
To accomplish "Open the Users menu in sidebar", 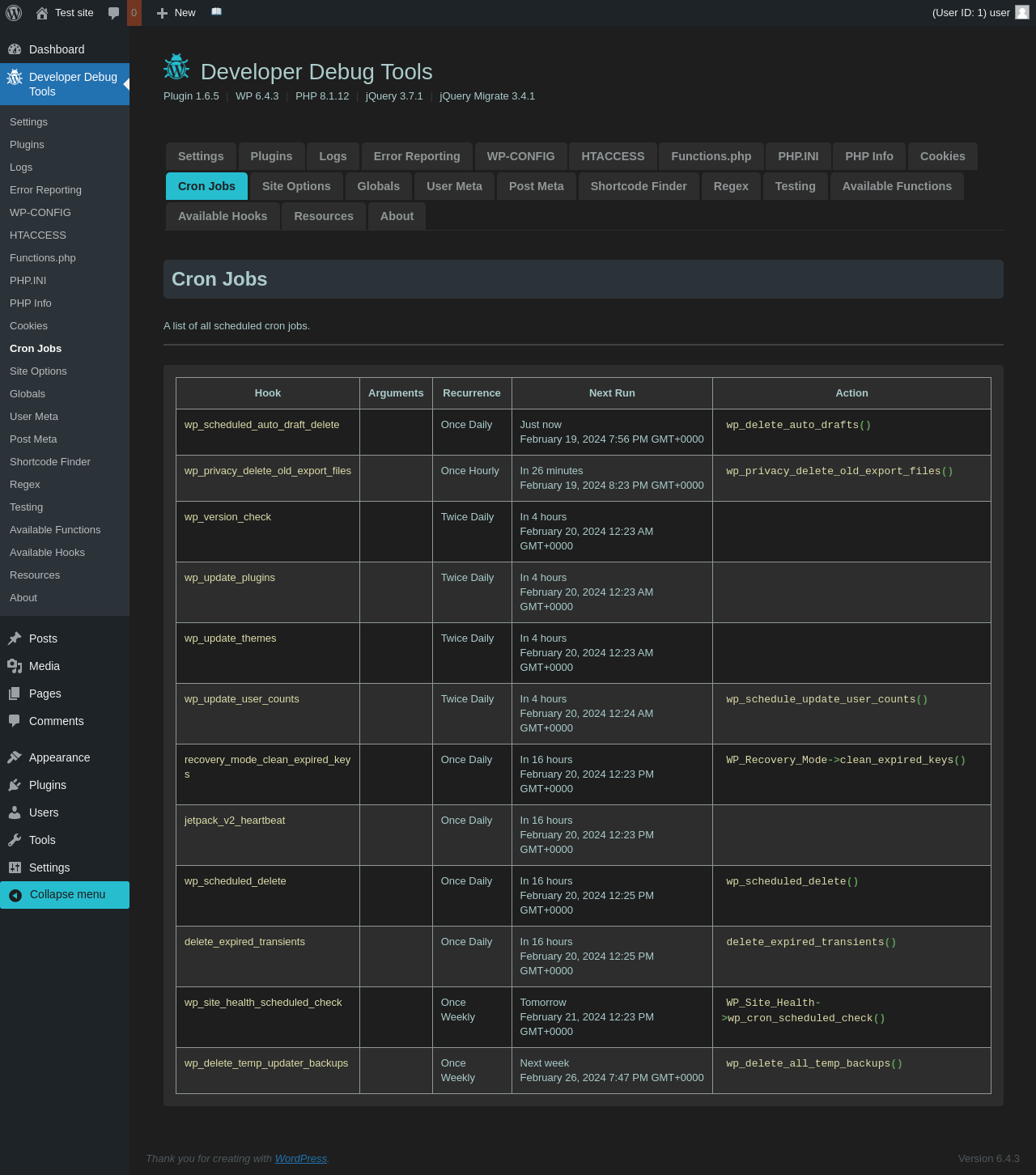I will pyautogui.click(x=44, y=812).
